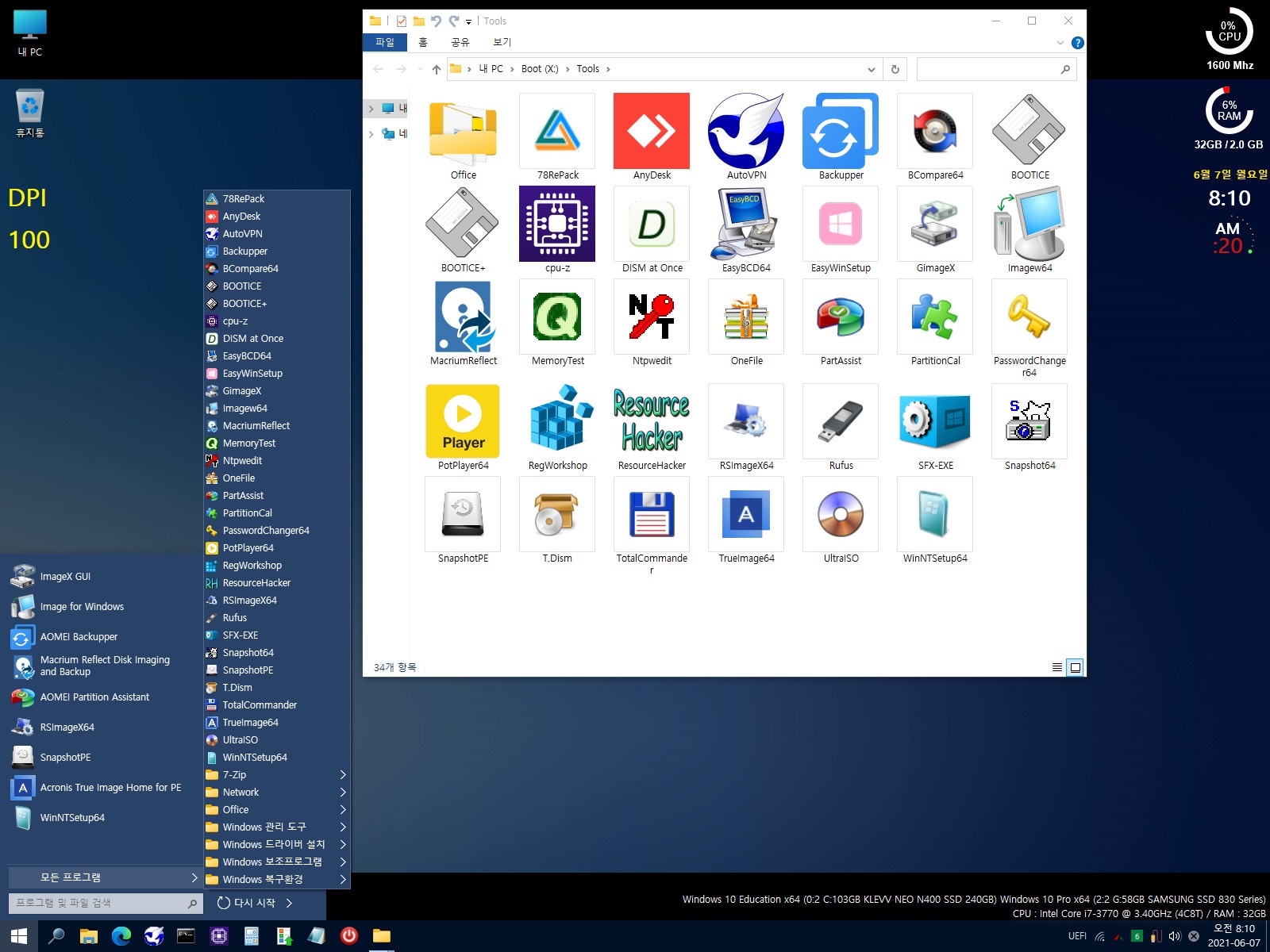Open BCompare64 in the Tools folder

point(935,131)
